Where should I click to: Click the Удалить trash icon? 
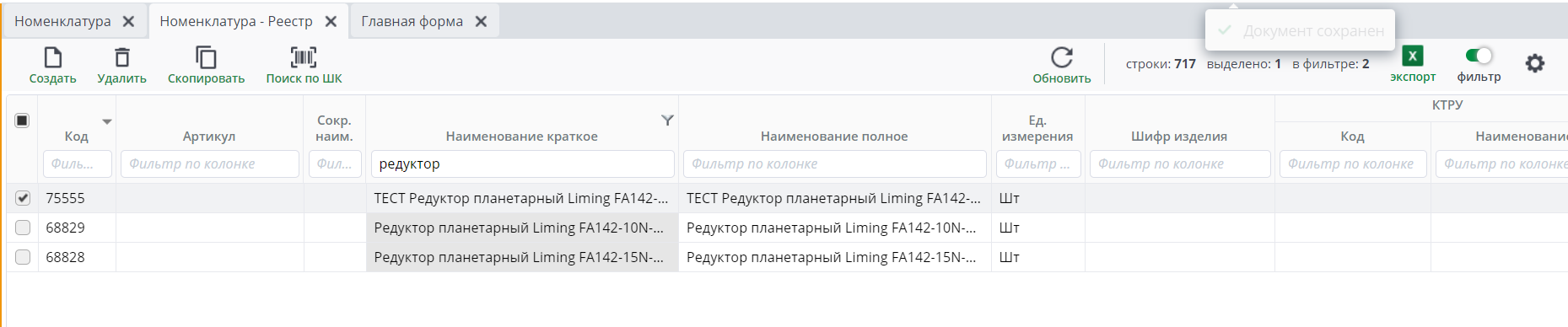[122, 57]
